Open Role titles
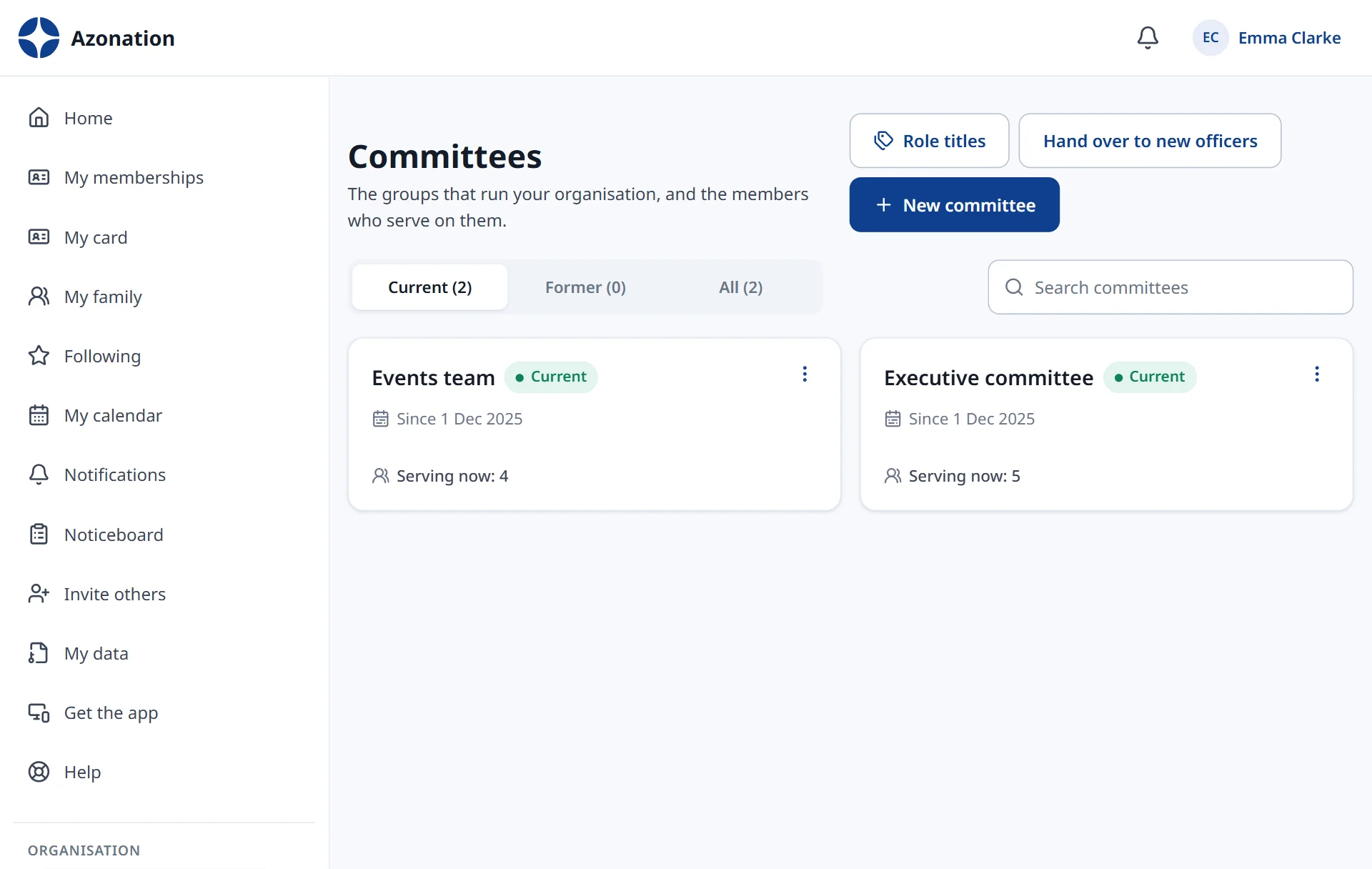This screenshot has width=1372, height=869. (929, 141)
